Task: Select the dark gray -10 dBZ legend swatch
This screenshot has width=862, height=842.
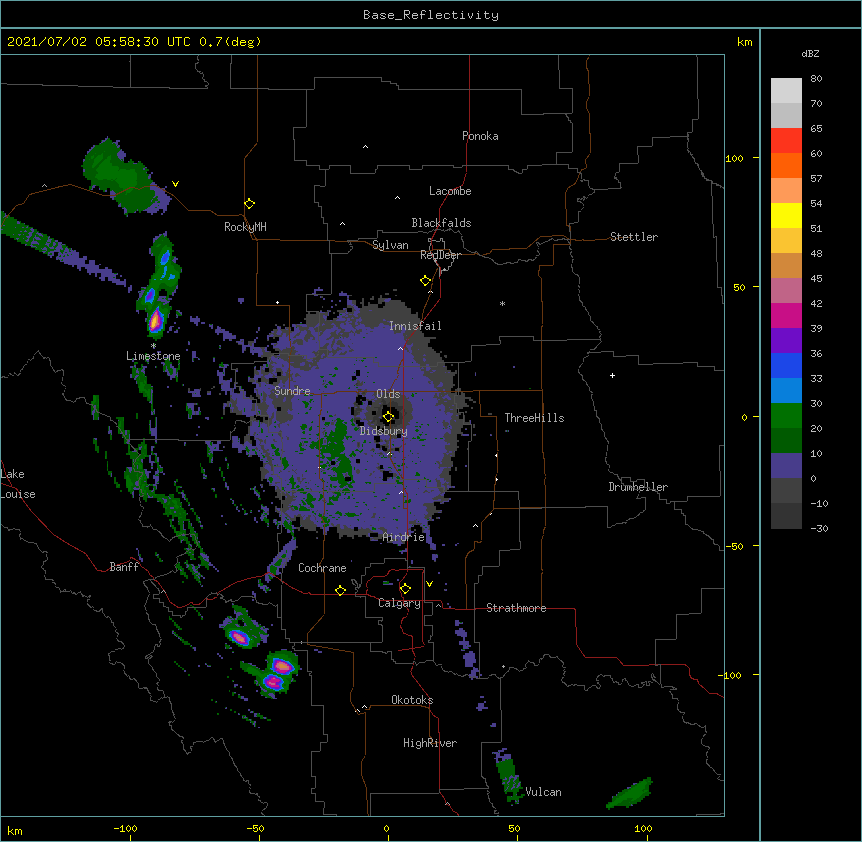Action: click(x=786, y=516)
